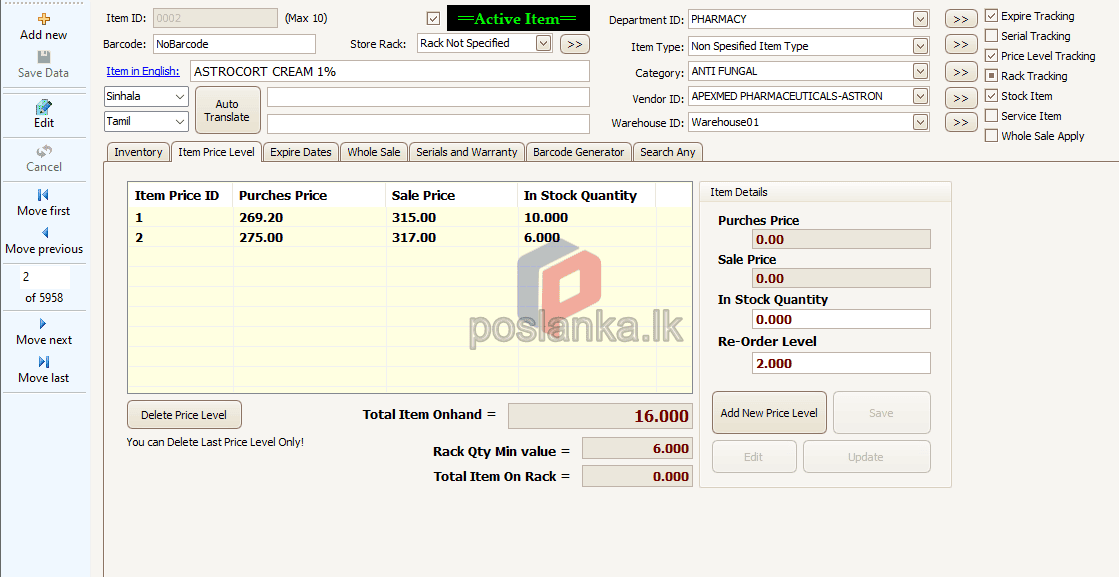The height and width of the screenshot is (577, 1119).
Task: Expand the Item Type dropdown
Action: click(921, 46)
